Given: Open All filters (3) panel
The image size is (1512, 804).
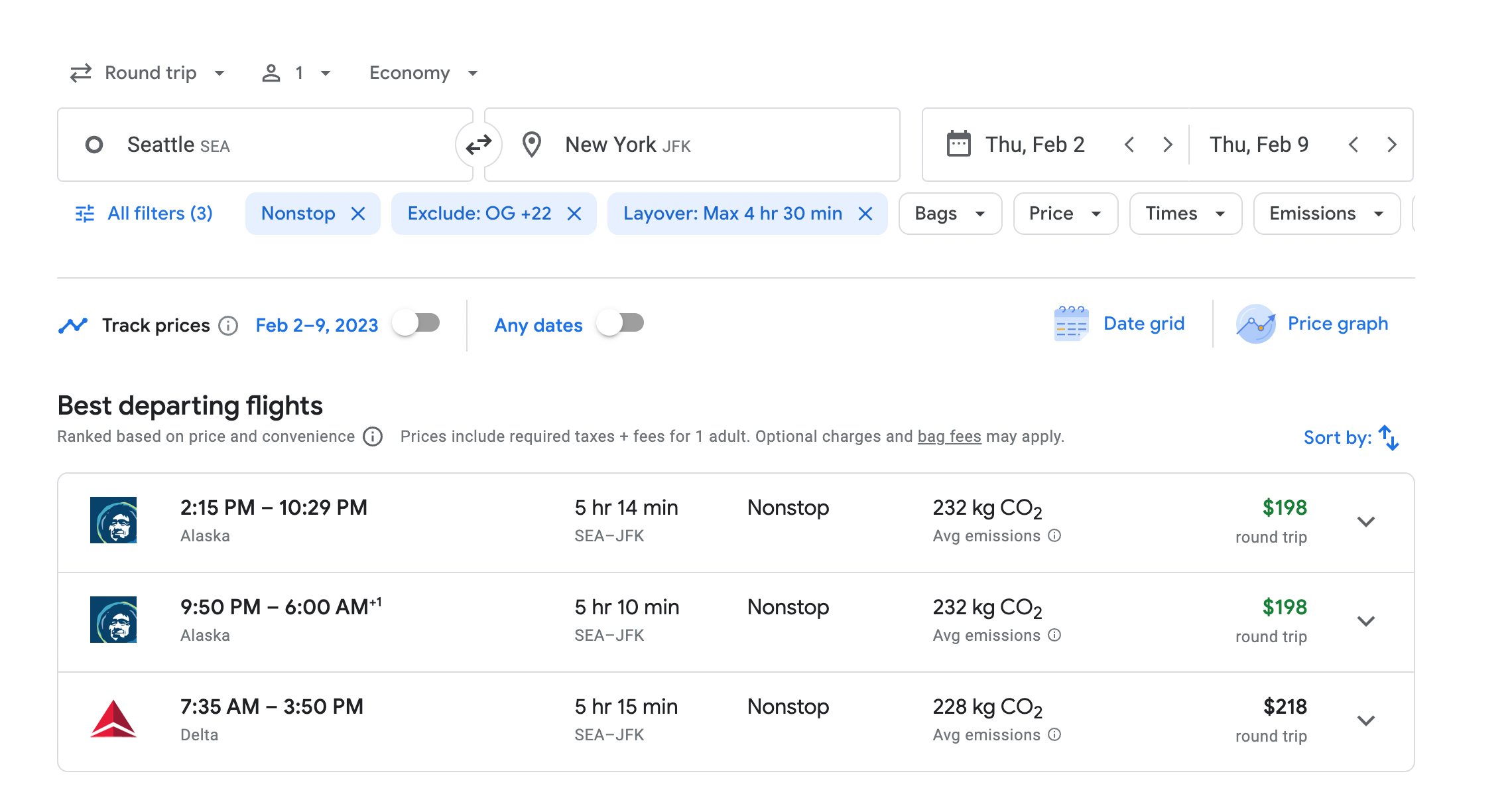Looking at the screenshot, I should pyautogui.click(x=145, y=214).
